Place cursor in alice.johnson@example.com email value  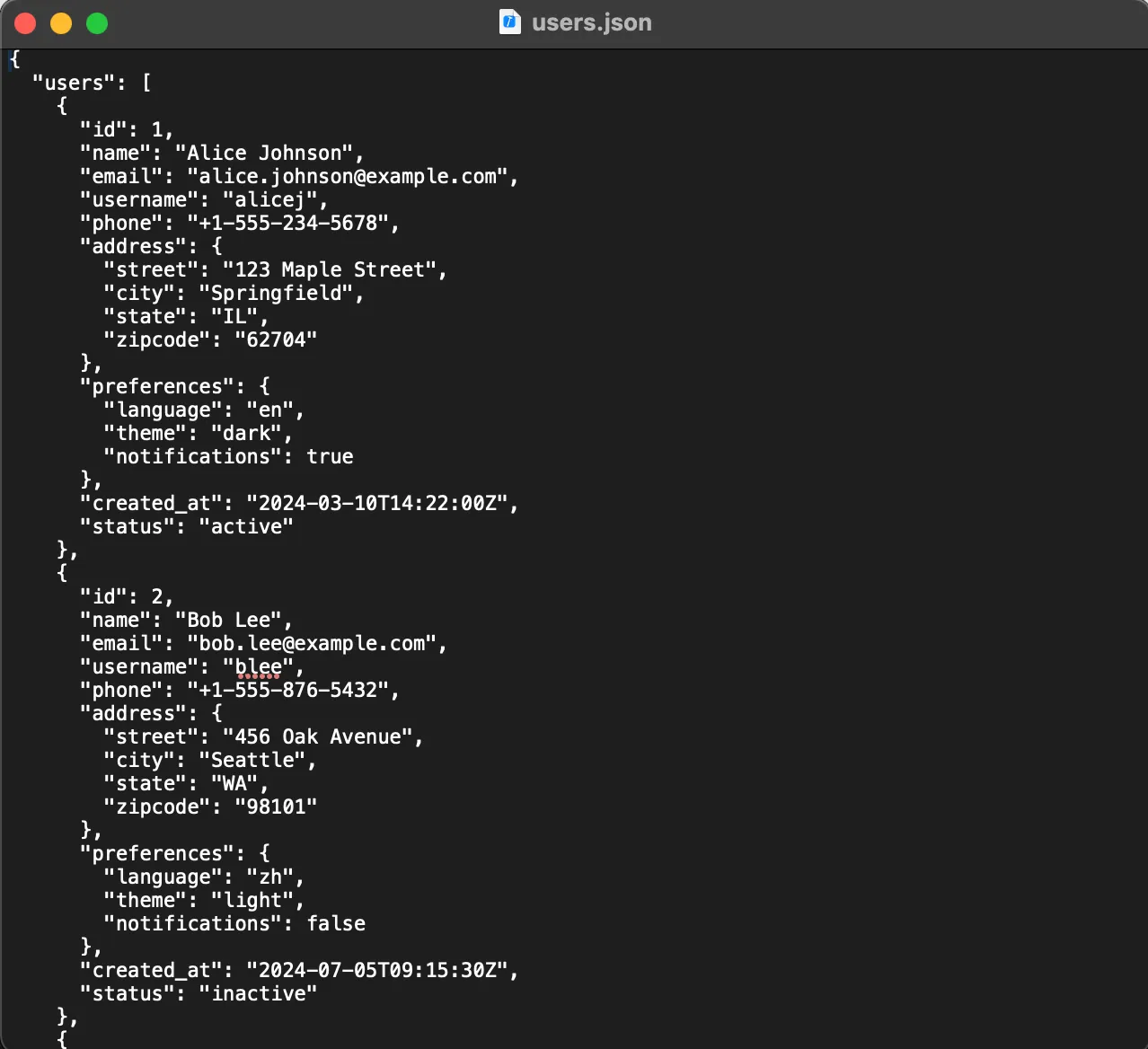tap(348, 177)
